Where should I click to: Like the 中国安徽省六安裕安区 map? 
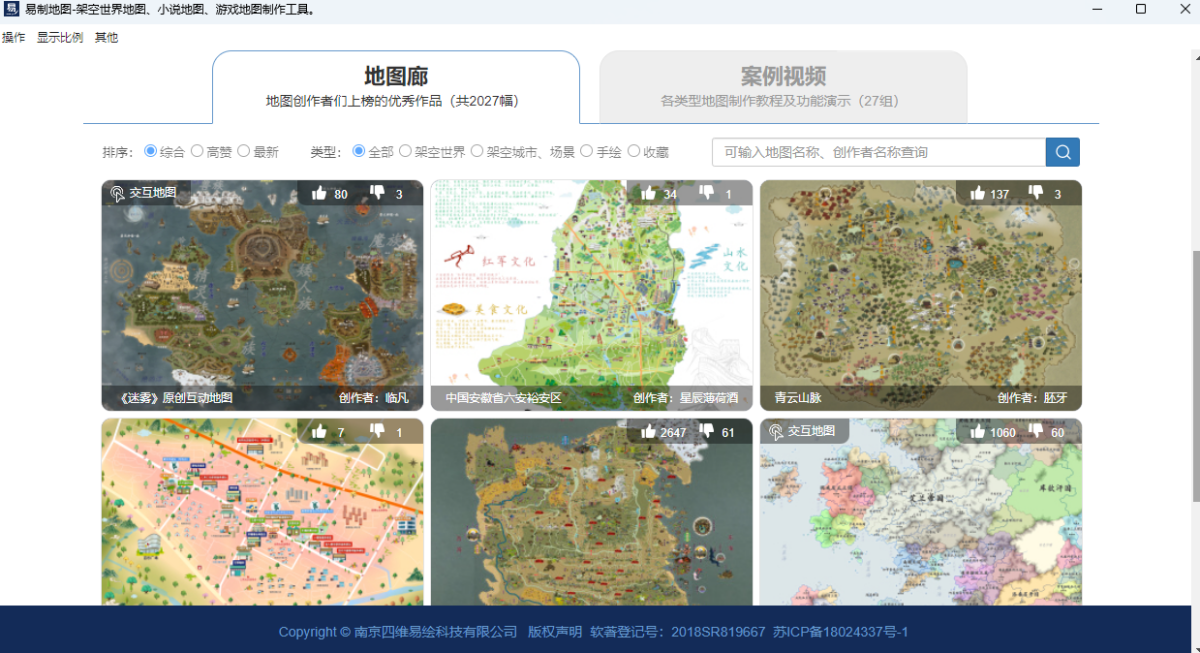(x=648, y=193)
